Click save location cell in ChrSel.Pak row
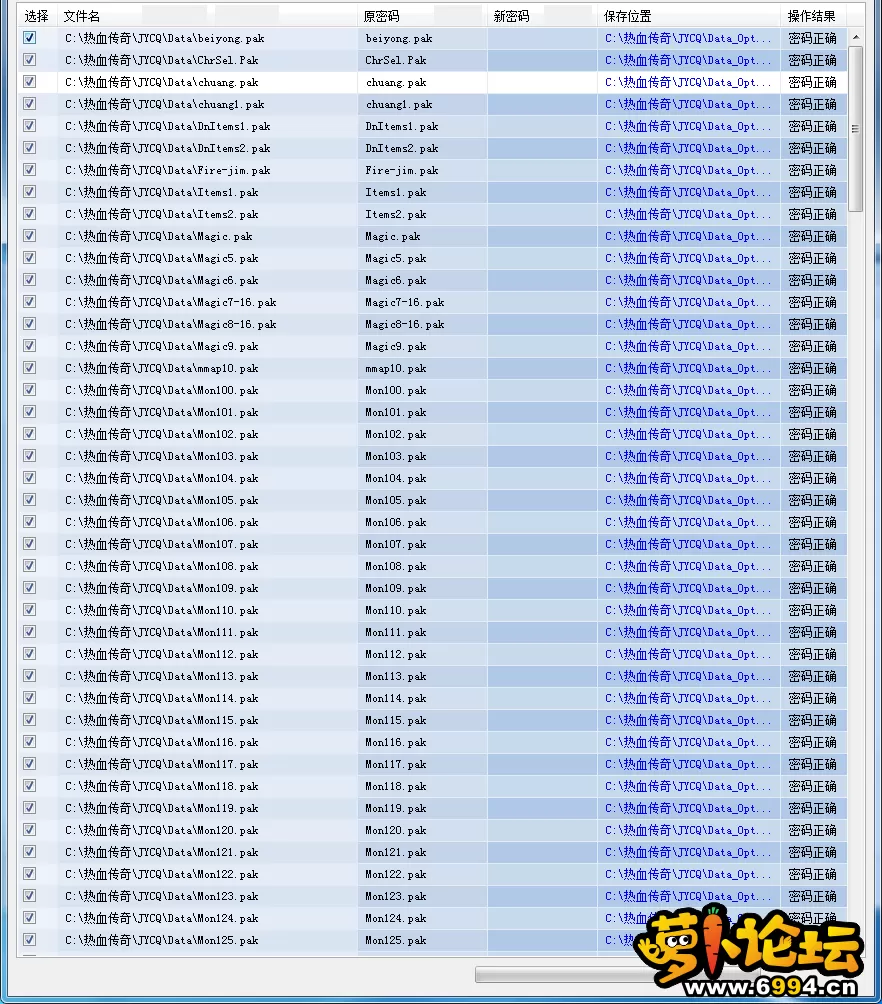Image resolution: width=882 pixels, height=1004 pixels. click(x=688, y=60)
